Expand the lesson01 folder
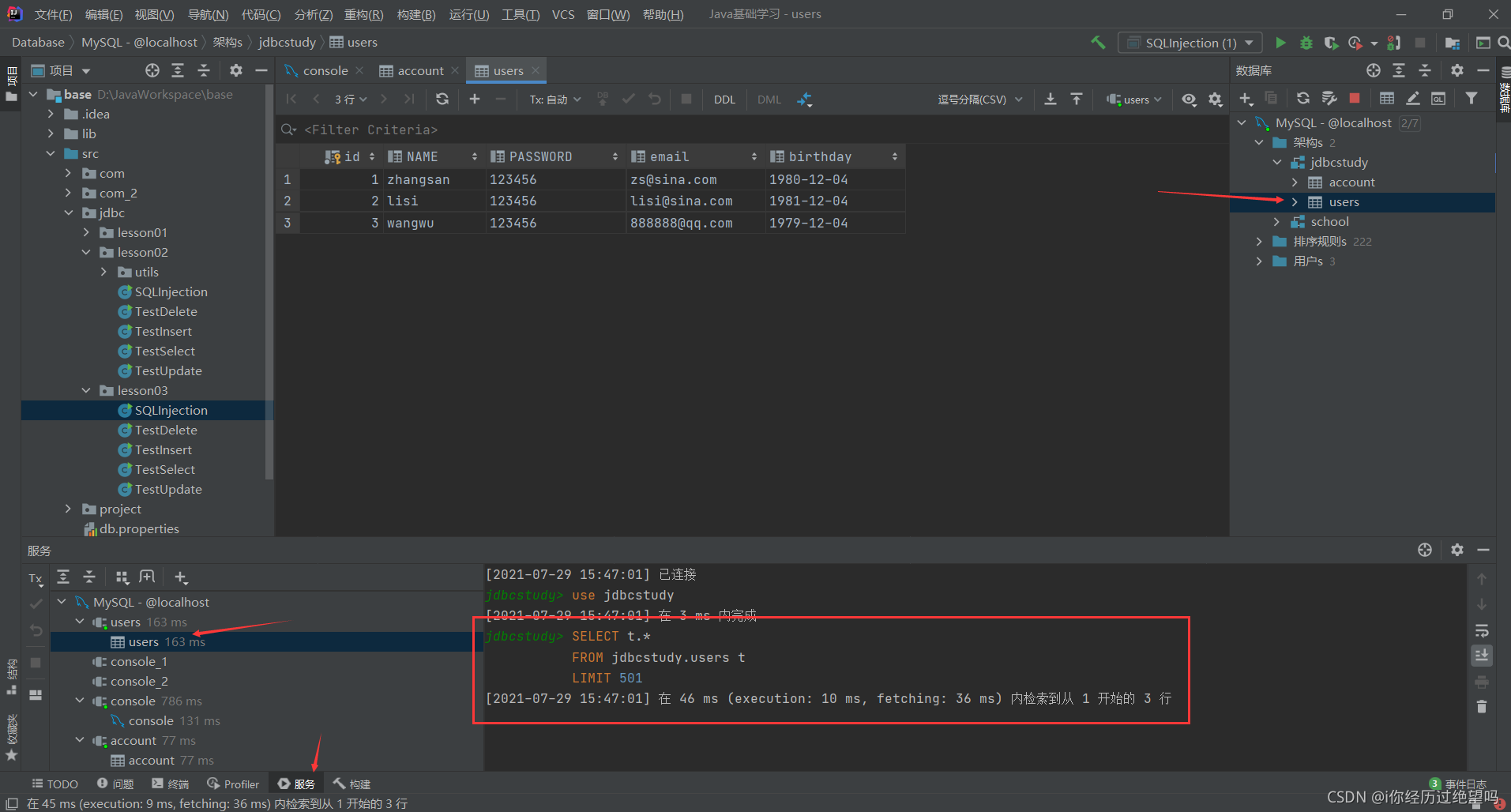Viewport: 1511px width, 812px height. click(x=86, y=232)
